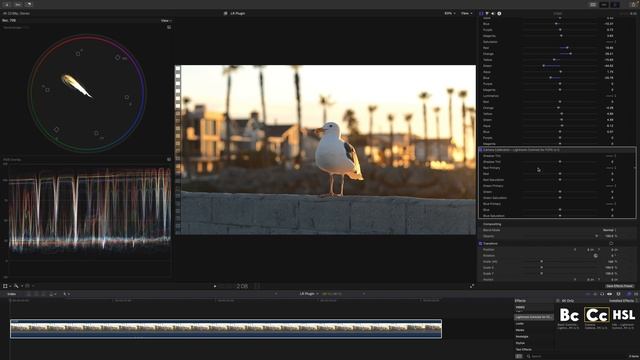Image resolution: width=640 pixels, height=360 pixels.
Task: Open the Video inspector tab icon
Action: [481, 13]
